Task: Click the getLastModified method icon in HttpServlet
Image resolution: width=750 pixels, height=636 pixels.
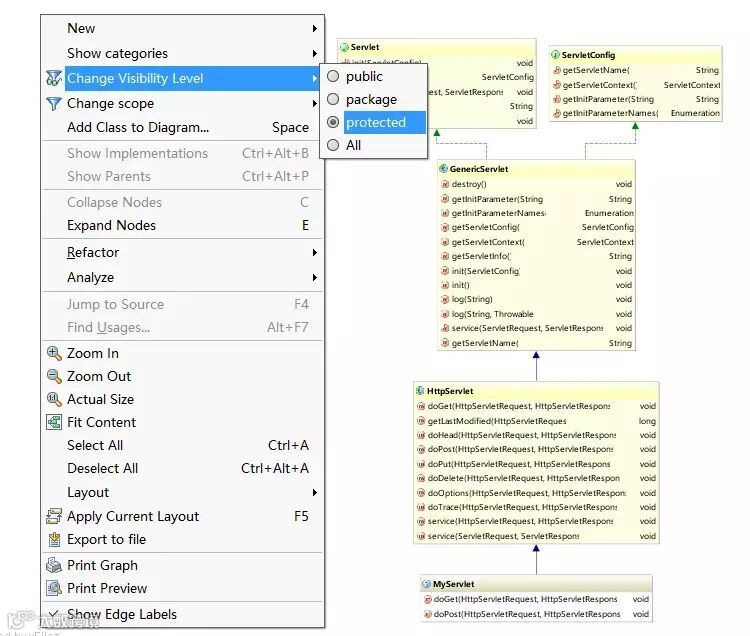Action: tap(421, 421)
